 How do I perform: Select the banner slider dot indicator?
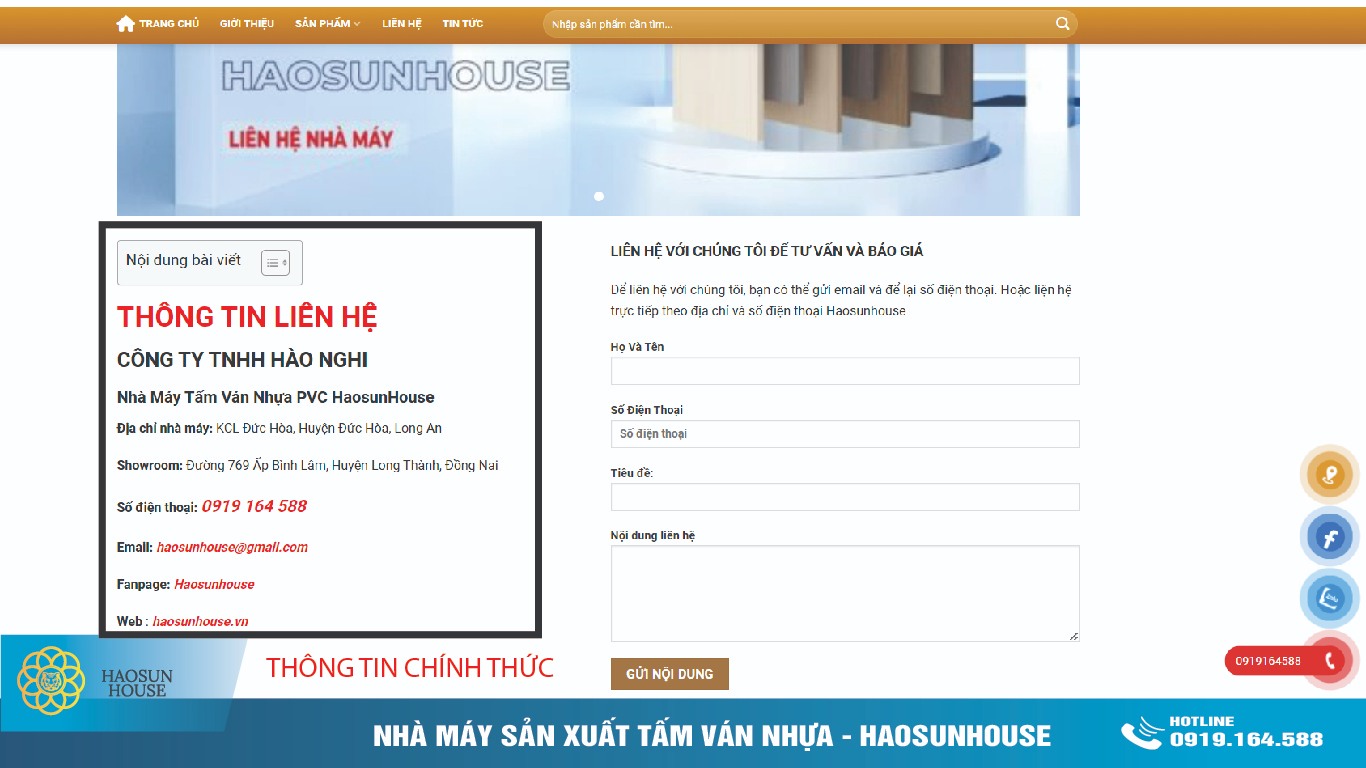pos(599,196)
